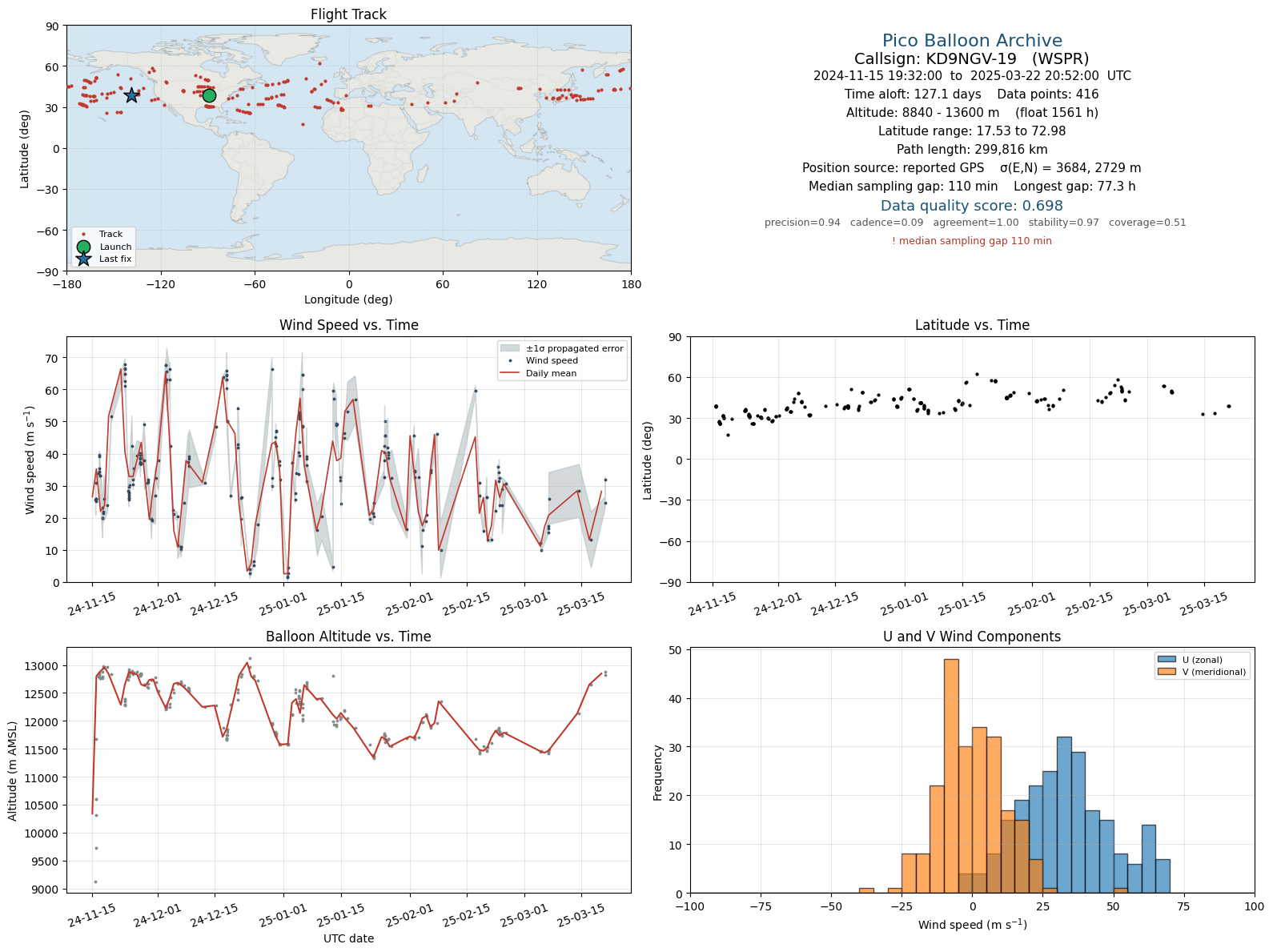The height and width of the screenshot is (952, 1273).
Task: Click the 'Wind speed (m s⁻¹)' y-axis label of Wind Speed plot
Action: point(30,460)
